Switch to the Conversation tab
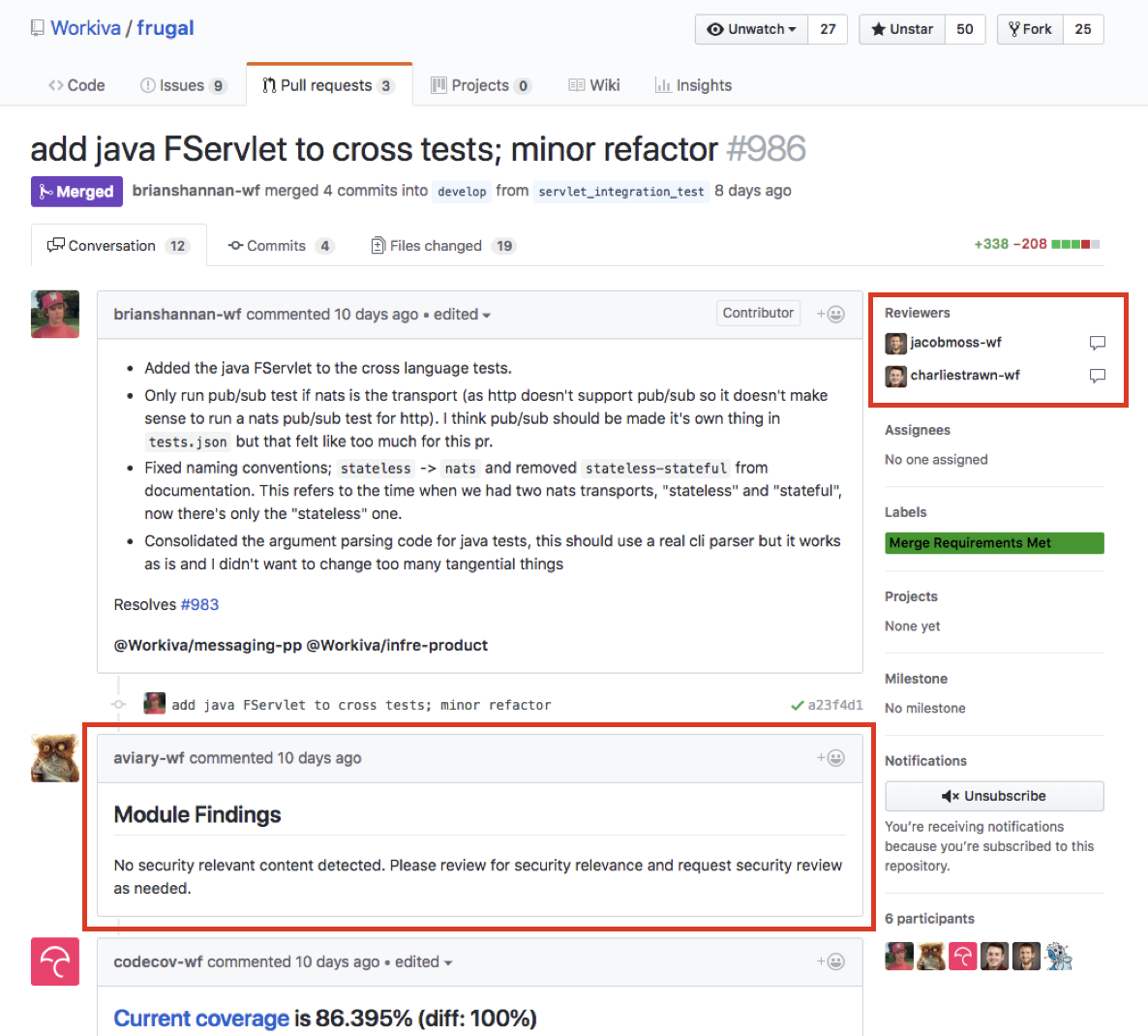 point(119,246)
